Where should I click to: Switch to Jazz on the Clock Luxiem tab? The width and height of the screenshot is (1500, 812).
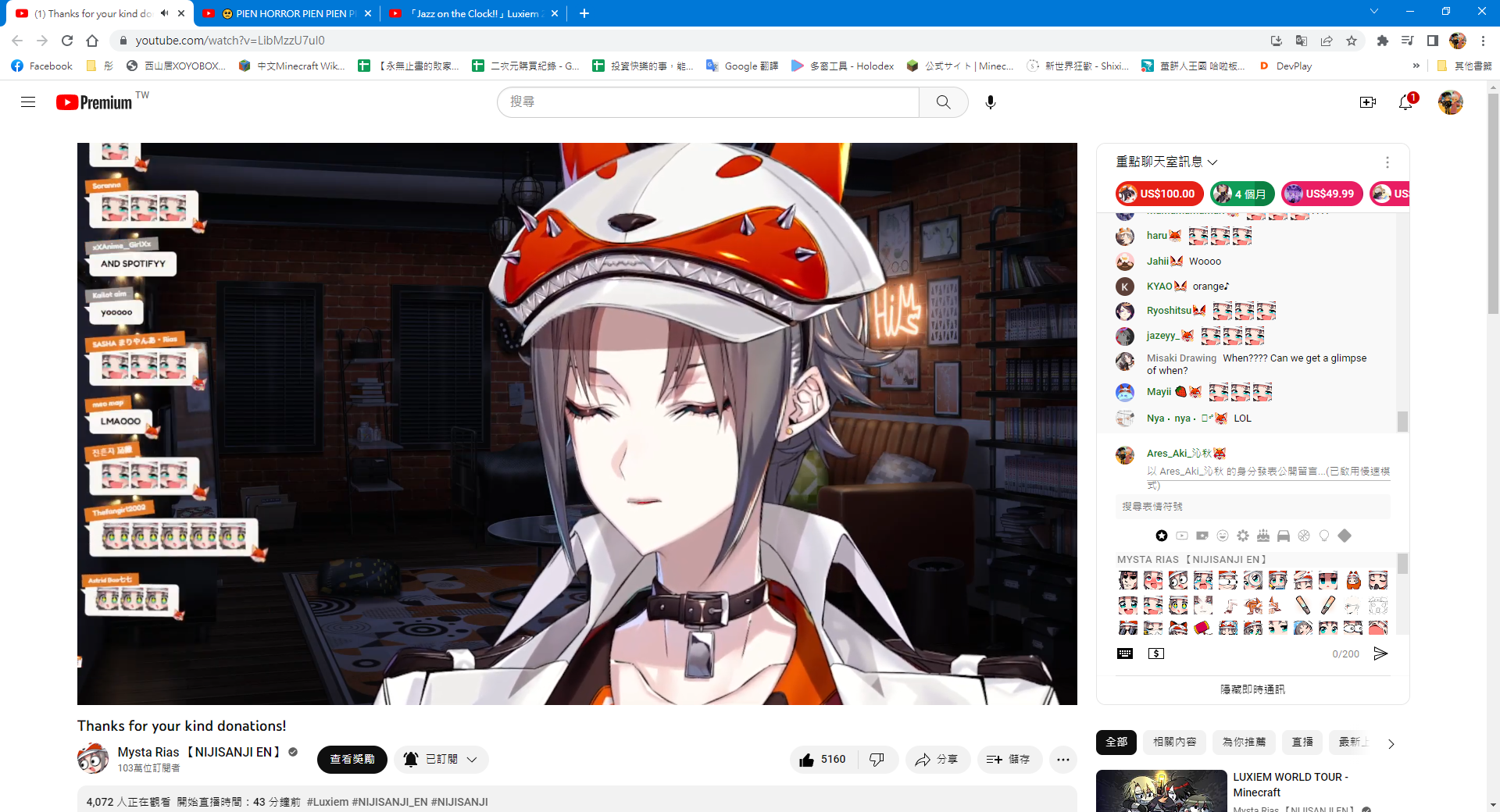click(473, 13)
